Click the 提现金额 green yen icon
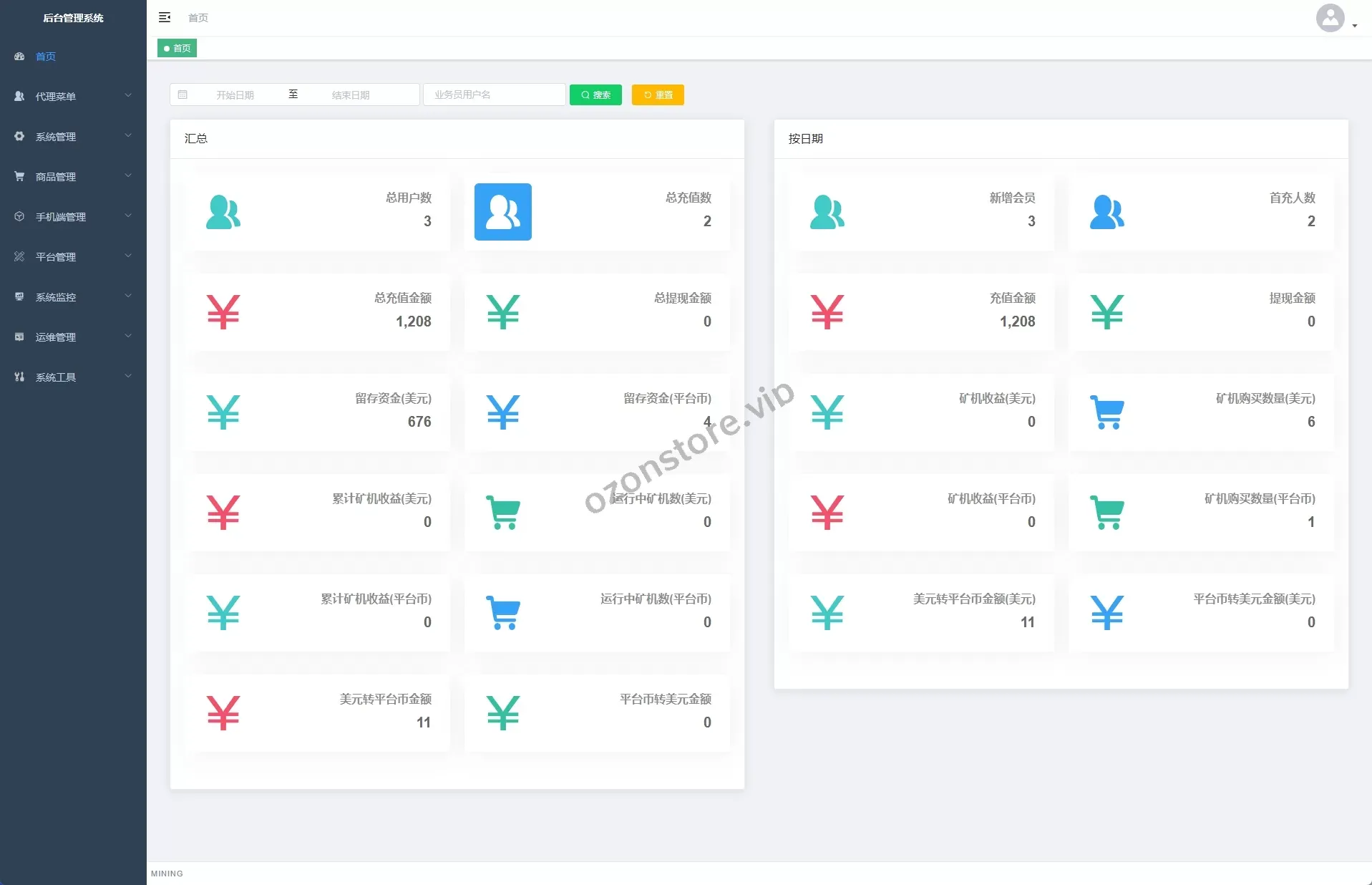The height and width of the screenshot is (885, 1372). pos(1106,312)
